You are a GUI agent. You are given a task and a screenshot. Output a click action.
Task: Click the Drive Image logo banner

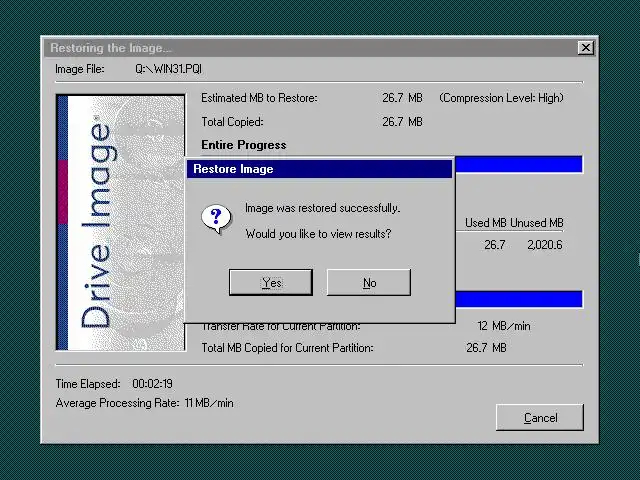tap(121, 222)
